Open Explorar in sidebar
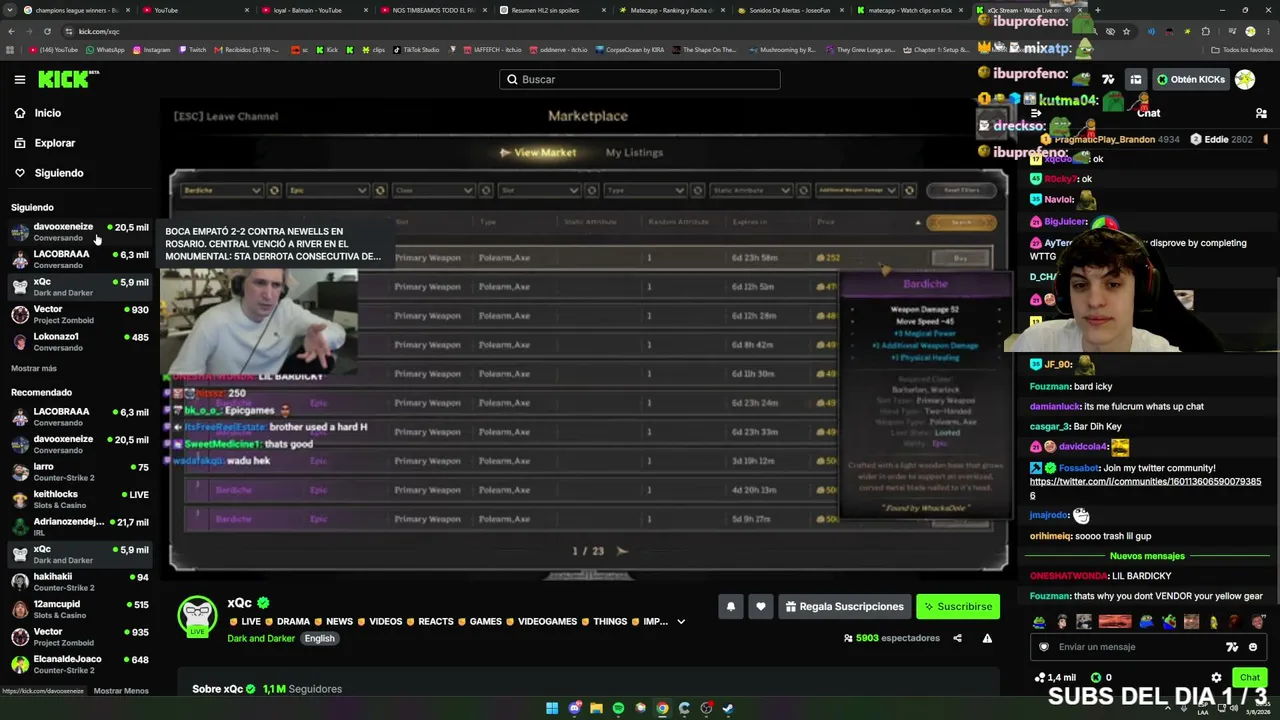The height and width of the screenshot is (720, 1280). coord(55,143)
